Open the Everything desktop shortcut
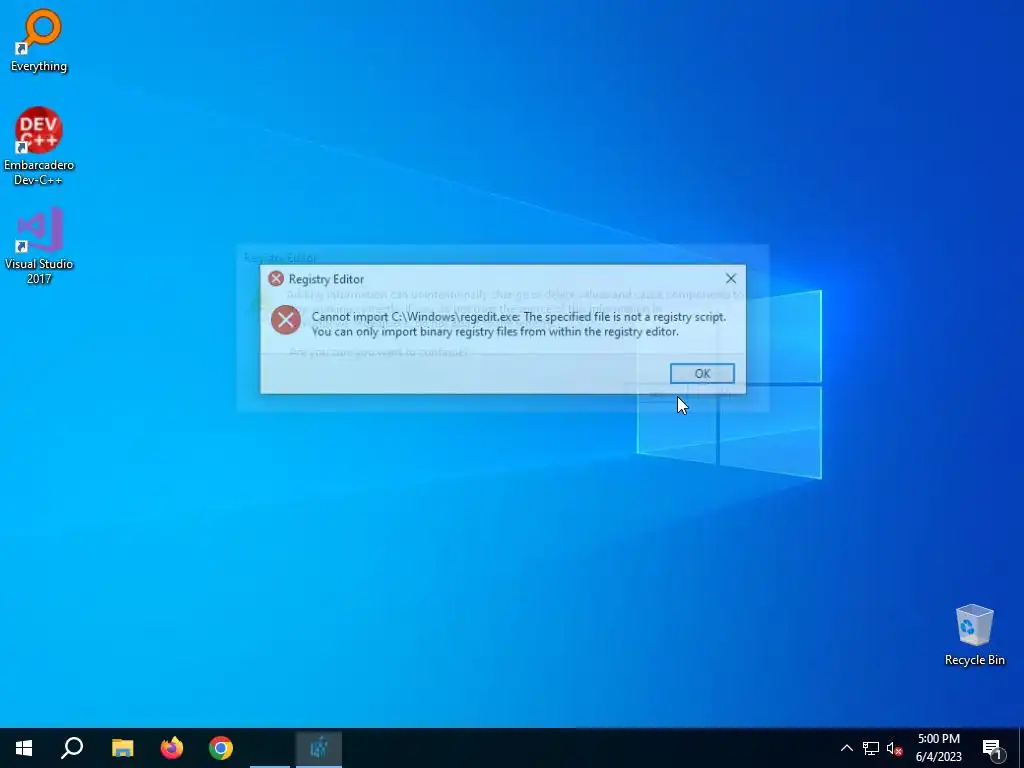 (x=39, y=40)
